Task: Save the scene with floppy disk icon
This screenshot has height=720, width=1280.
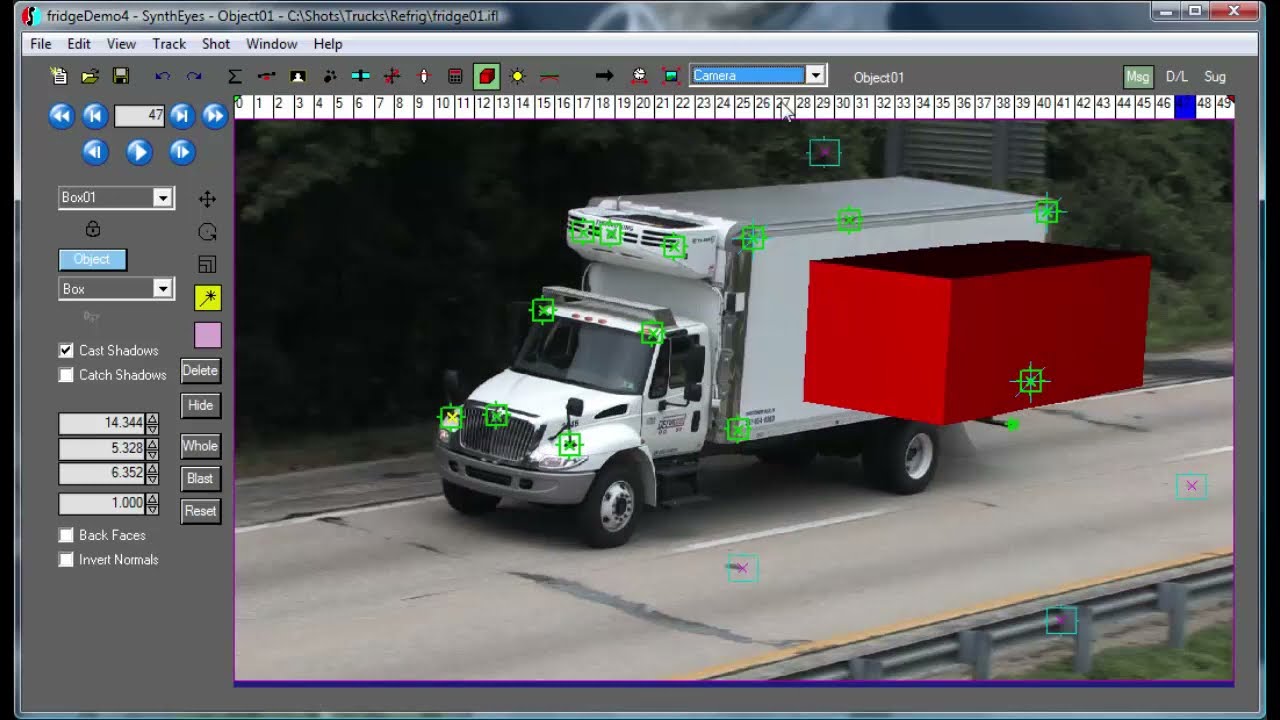Action: [x=121, y=76]
